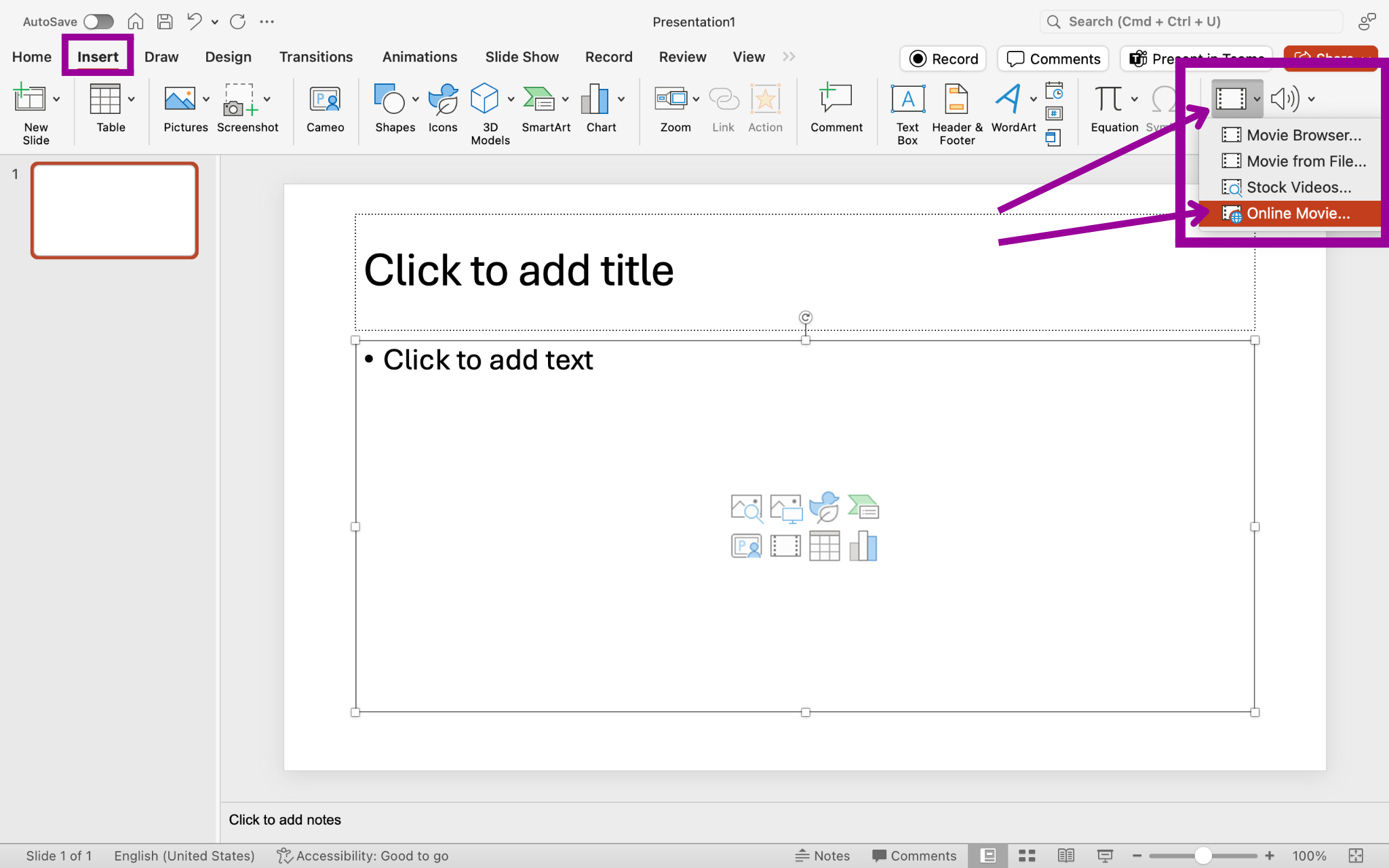This screenshot has height=868, width=1389.
Task: Toggle the AutoSave switch
Action: click(x=99, y=22)
